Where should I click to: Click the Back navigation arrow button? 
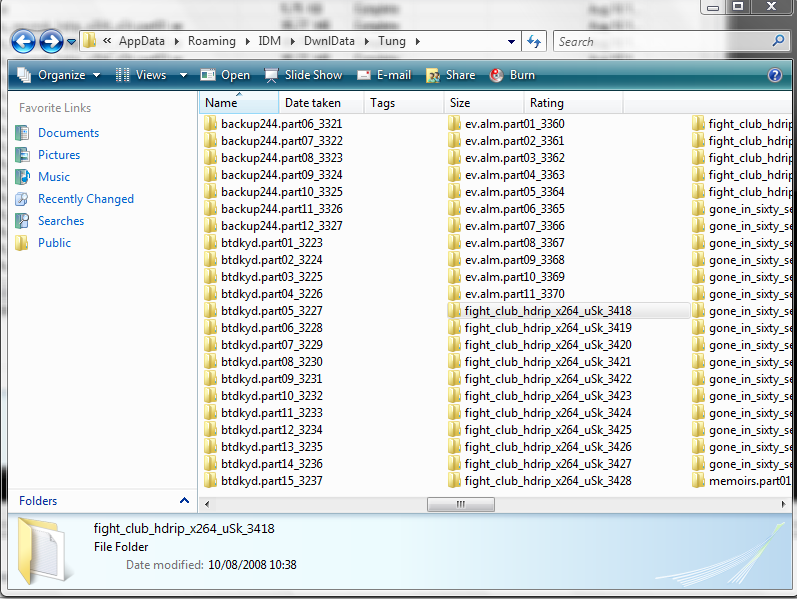point(24,42)
